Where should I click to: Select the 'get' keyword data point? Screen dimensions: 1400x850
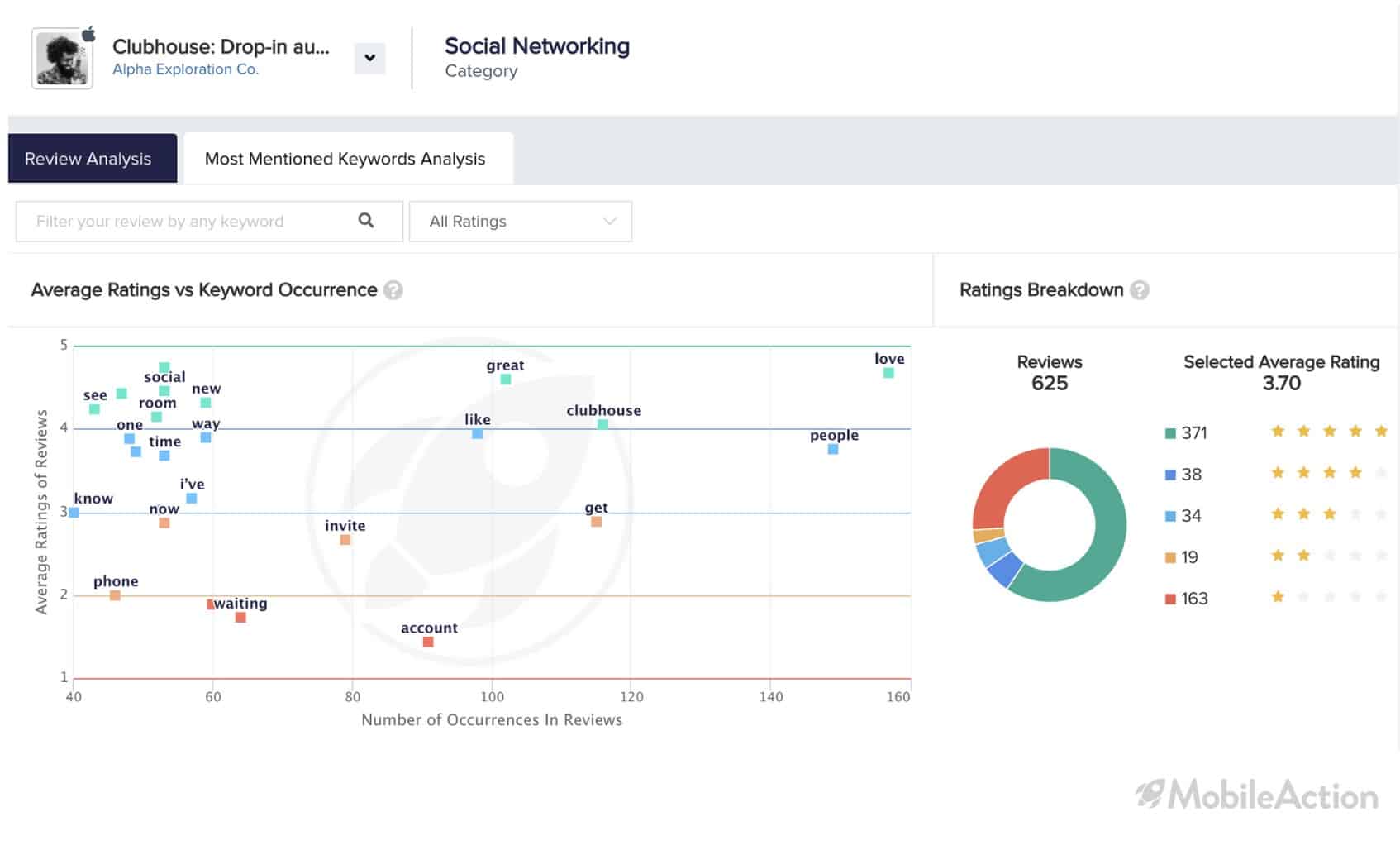[x=597, y=521]
